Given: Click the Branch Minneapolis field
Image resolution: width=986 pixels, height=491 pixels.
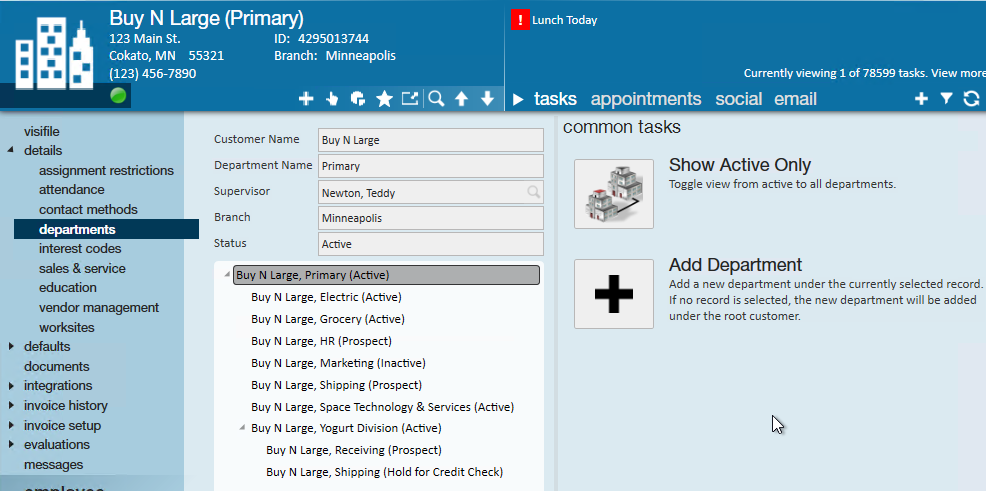Looking at the screenshot, I should coord(431,218).
